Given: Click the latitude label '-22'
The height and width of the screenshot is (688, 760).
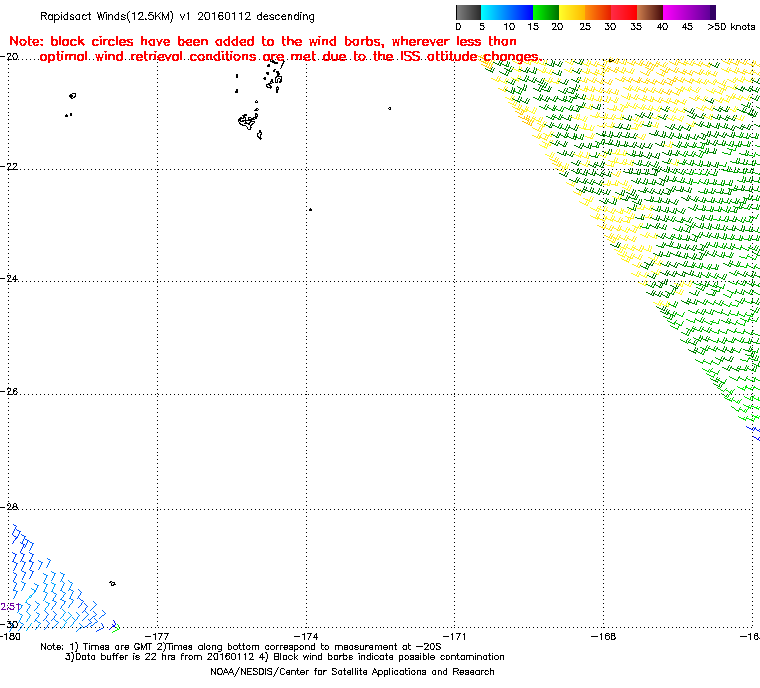Looking at the screenshot, I should (9, 166).
